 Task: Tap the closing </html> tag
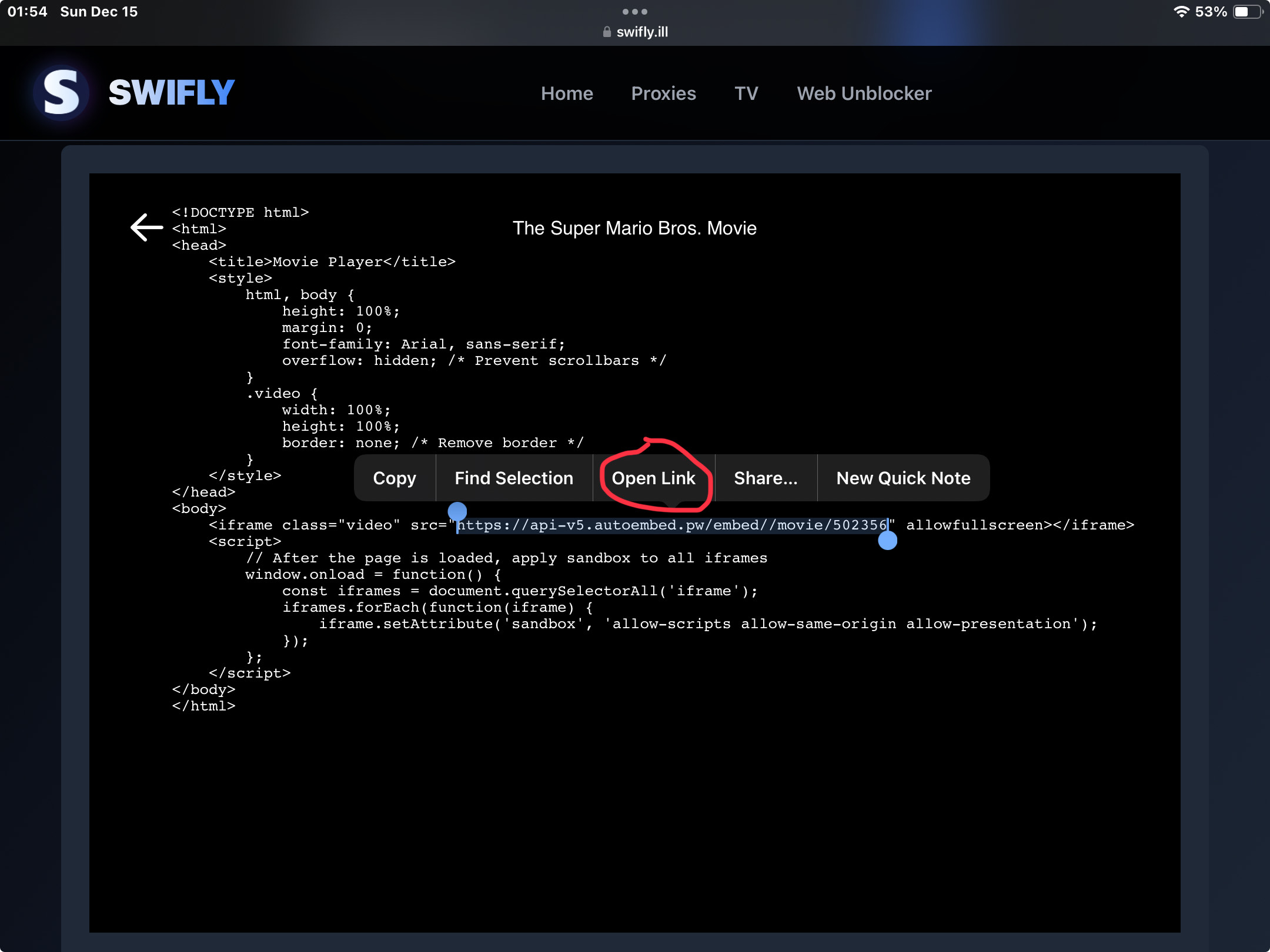(203, 706)
